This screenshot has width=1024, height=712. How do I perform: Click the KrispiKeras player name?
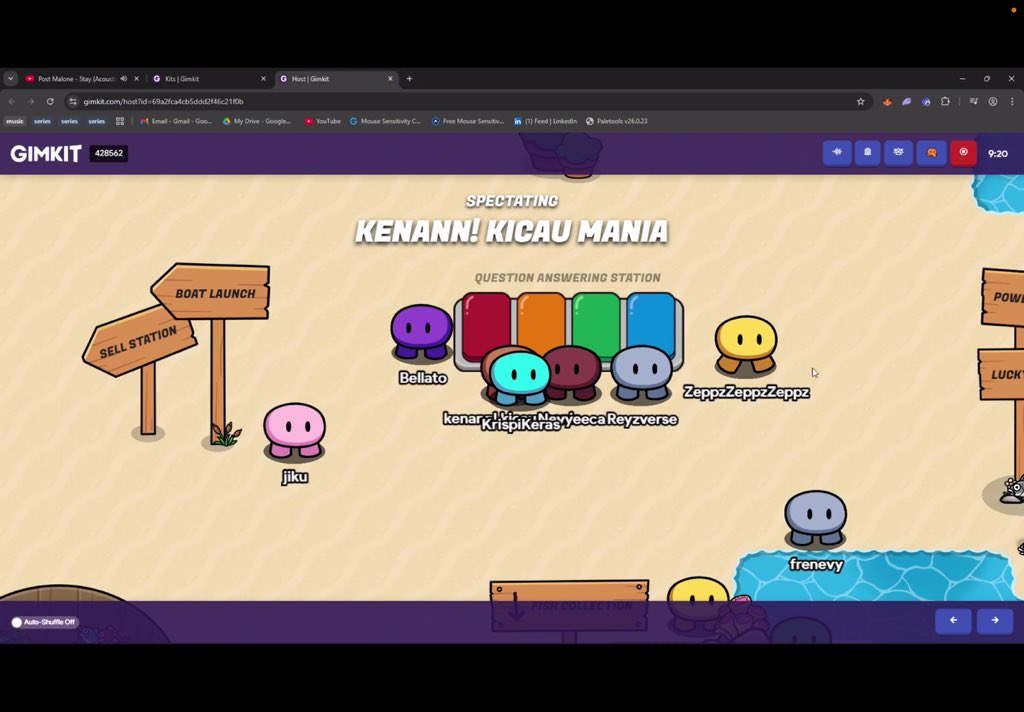tap(520, 425)
